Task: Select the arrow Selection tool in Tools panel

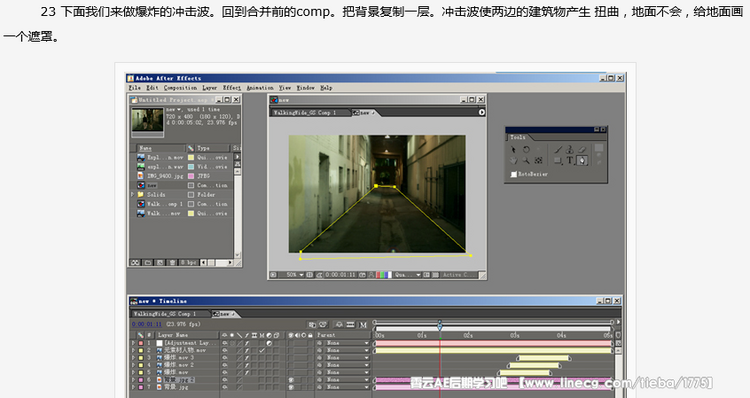Action: (513, 150)
